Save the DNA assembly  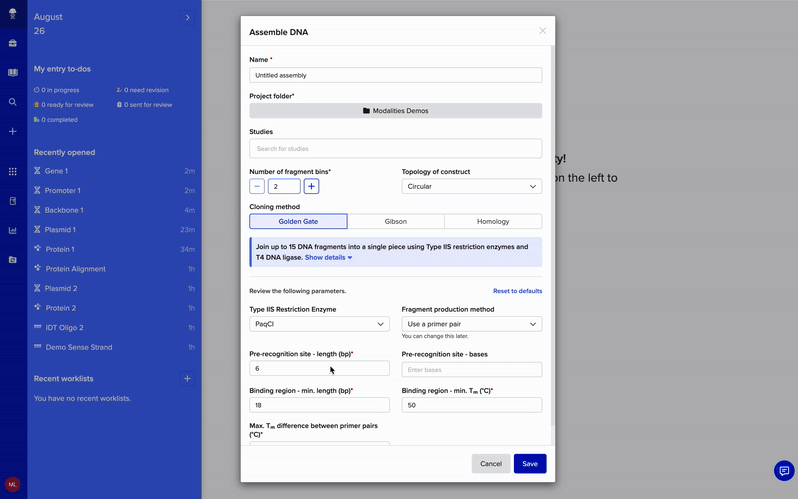(530, 463)
